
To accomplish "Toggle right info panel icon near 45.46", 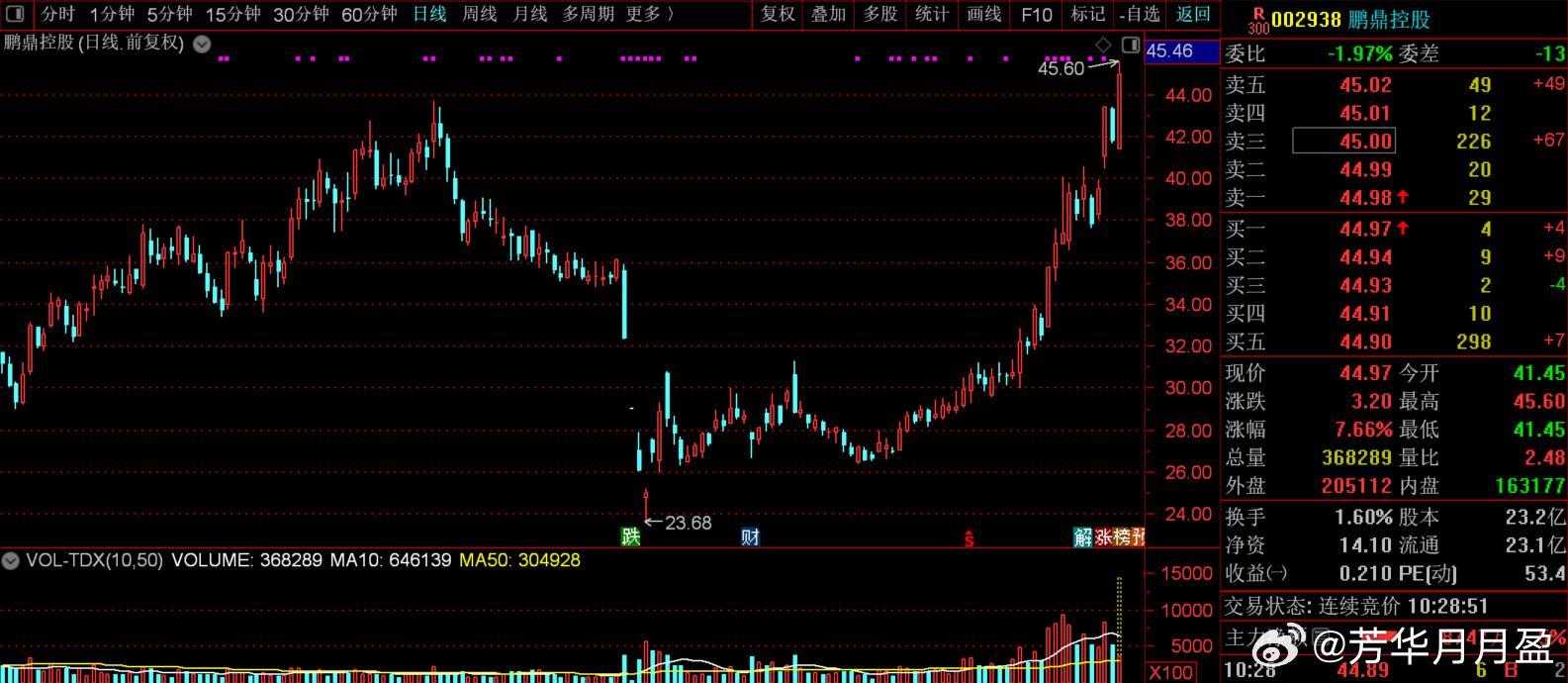I will coord(1131,45).
